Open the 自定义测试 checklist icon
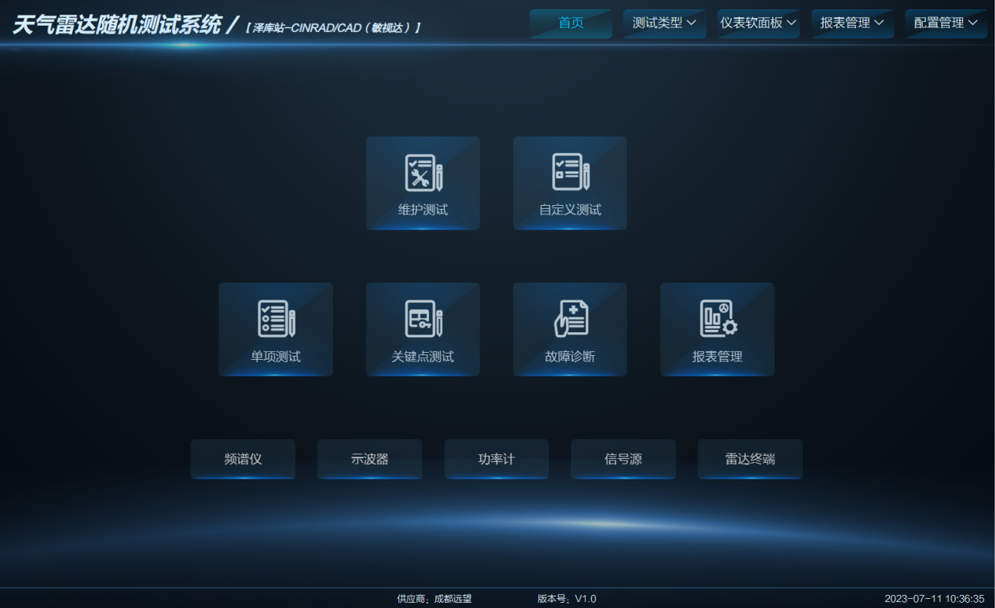This screenshot has height=608, width=995. pyautogui.click(x=570, y=172)
